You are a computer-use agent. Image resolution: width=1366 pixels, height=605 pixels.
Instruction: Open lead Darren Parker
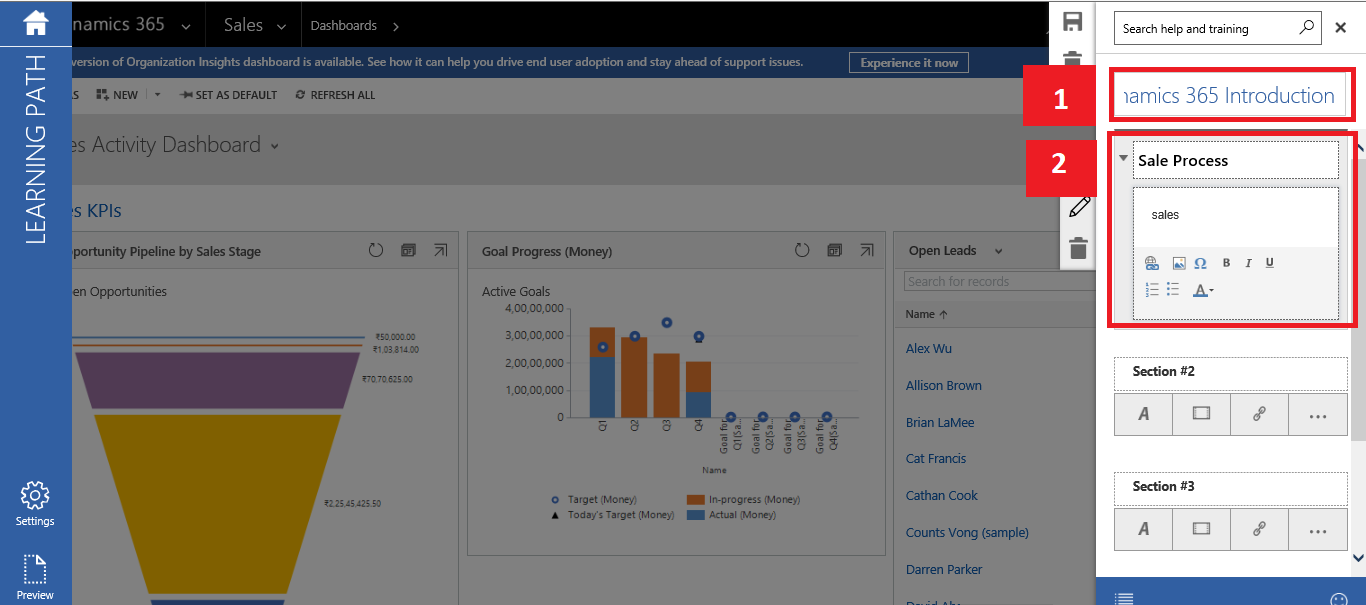[944, 570]
